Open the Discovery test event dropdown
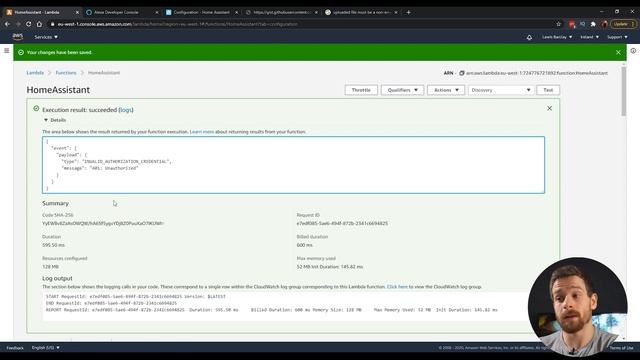 pos(501,90)
